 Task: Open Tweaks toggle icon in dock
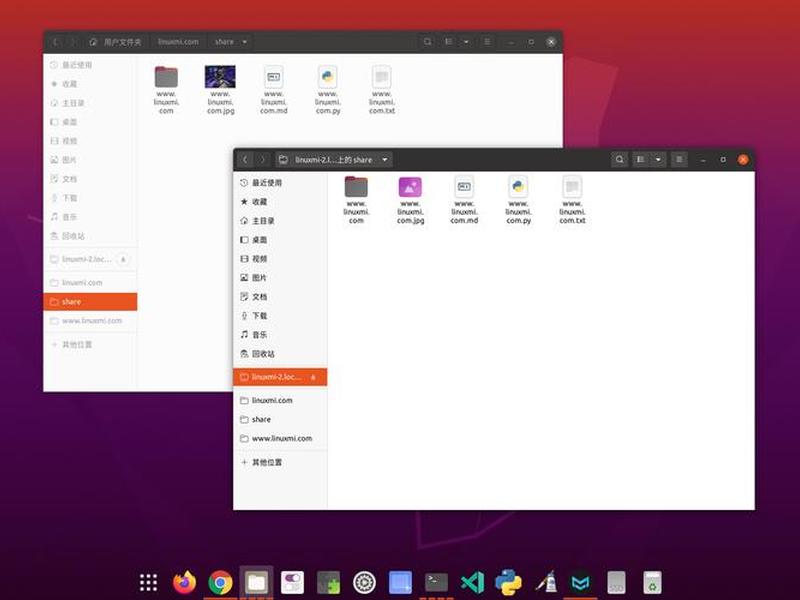coord(292,582)
